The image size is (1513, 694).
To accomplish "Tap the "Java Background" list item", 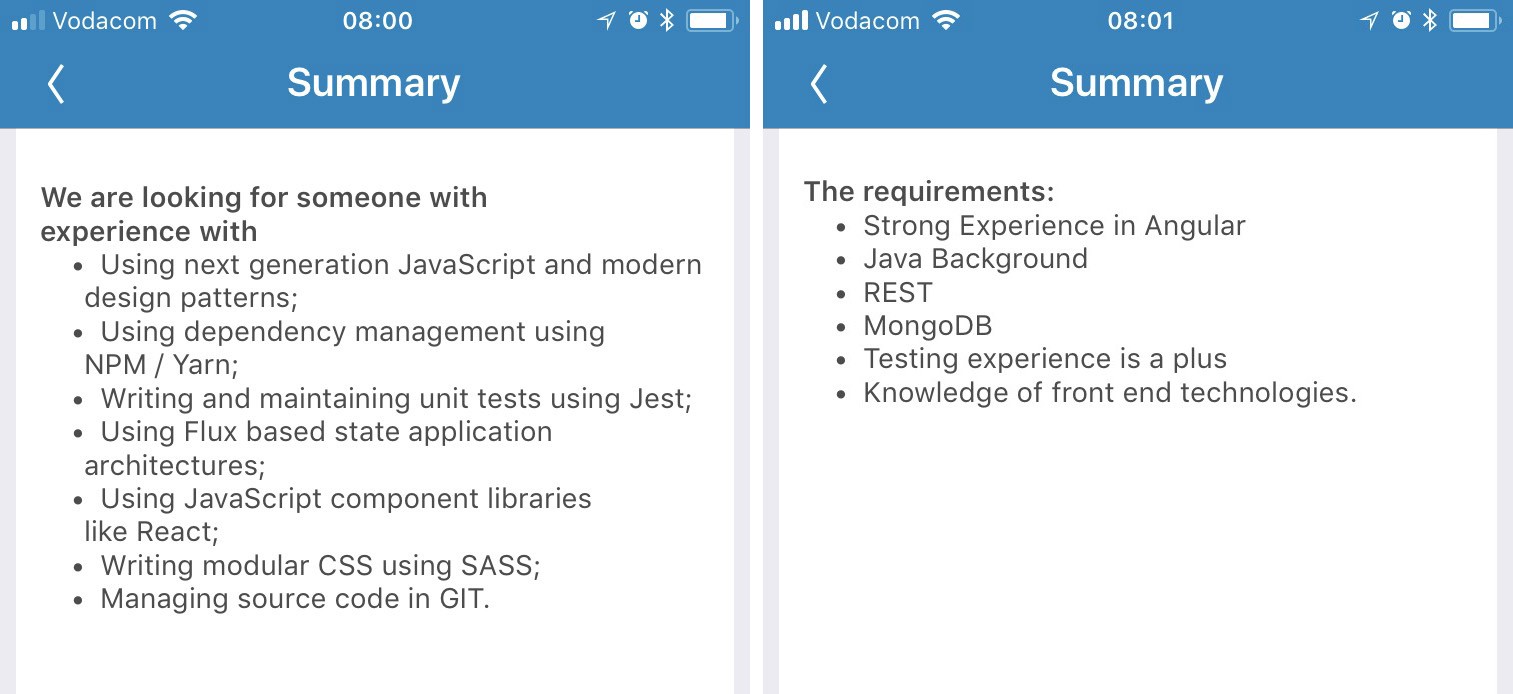I will pyautogui.click(x=975, y=258).
